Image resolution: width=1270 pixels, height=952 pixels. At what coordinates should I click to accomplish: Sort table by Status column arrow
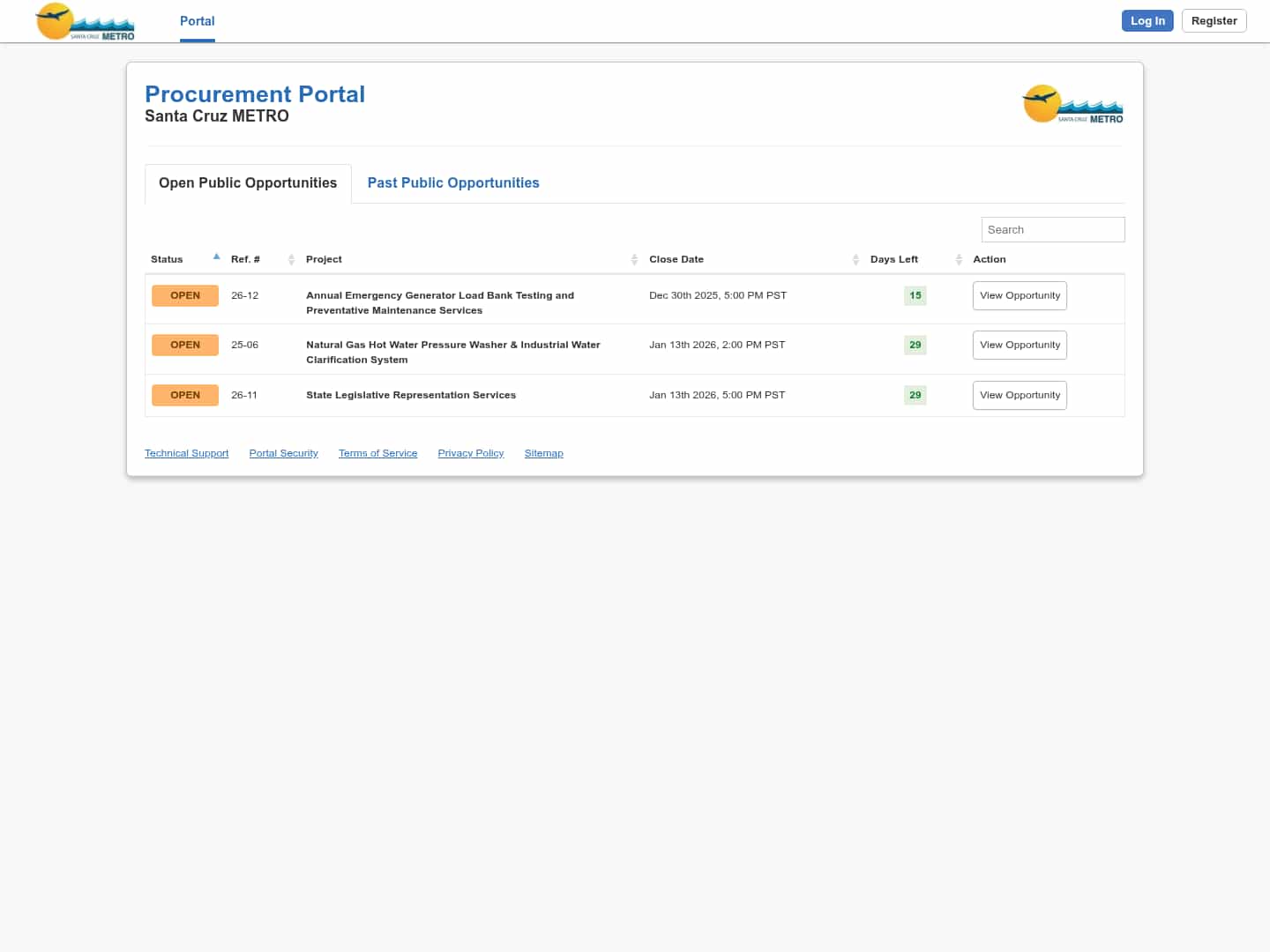(216, 258)
